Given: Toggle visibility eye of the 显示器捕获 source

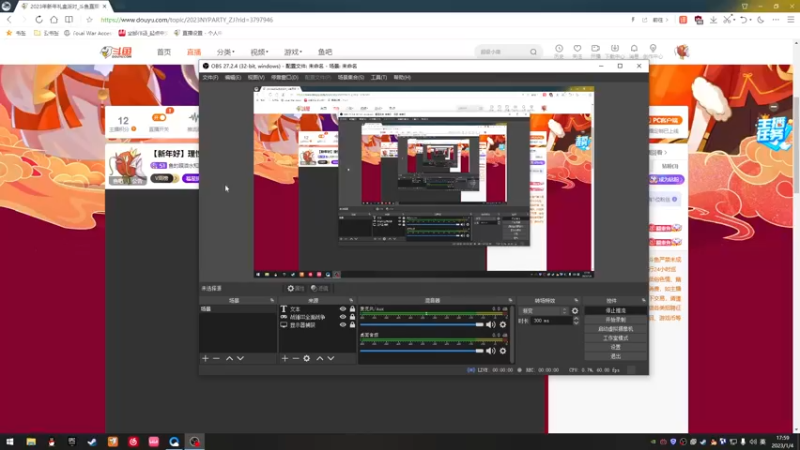Looking at the screenshot, I should 343,324.
